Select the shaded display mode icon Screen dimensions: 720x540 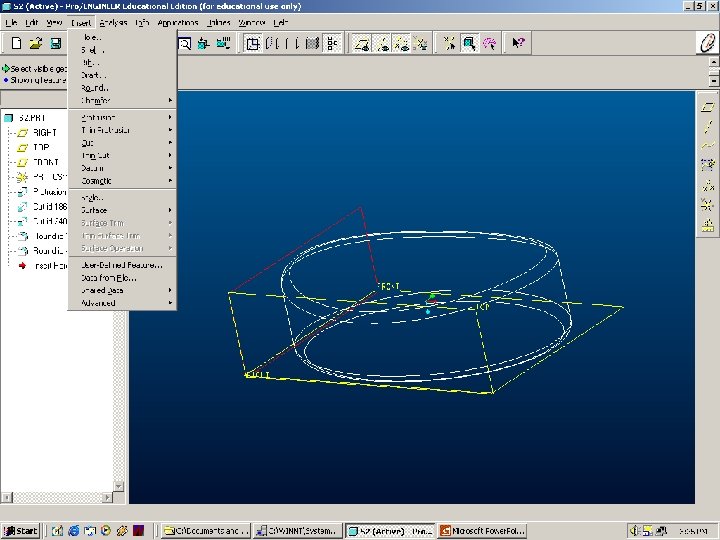click(312, 43)
